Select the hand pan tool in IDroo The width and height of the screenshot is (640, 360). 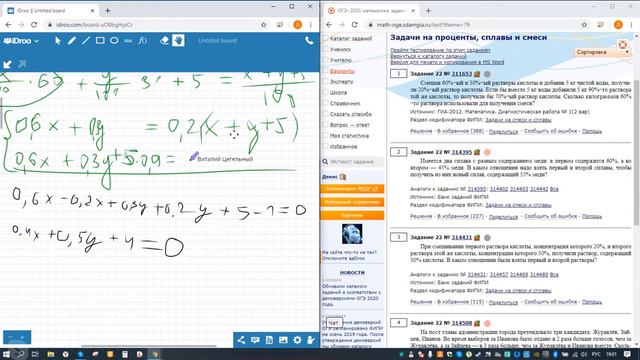(178, 40)
